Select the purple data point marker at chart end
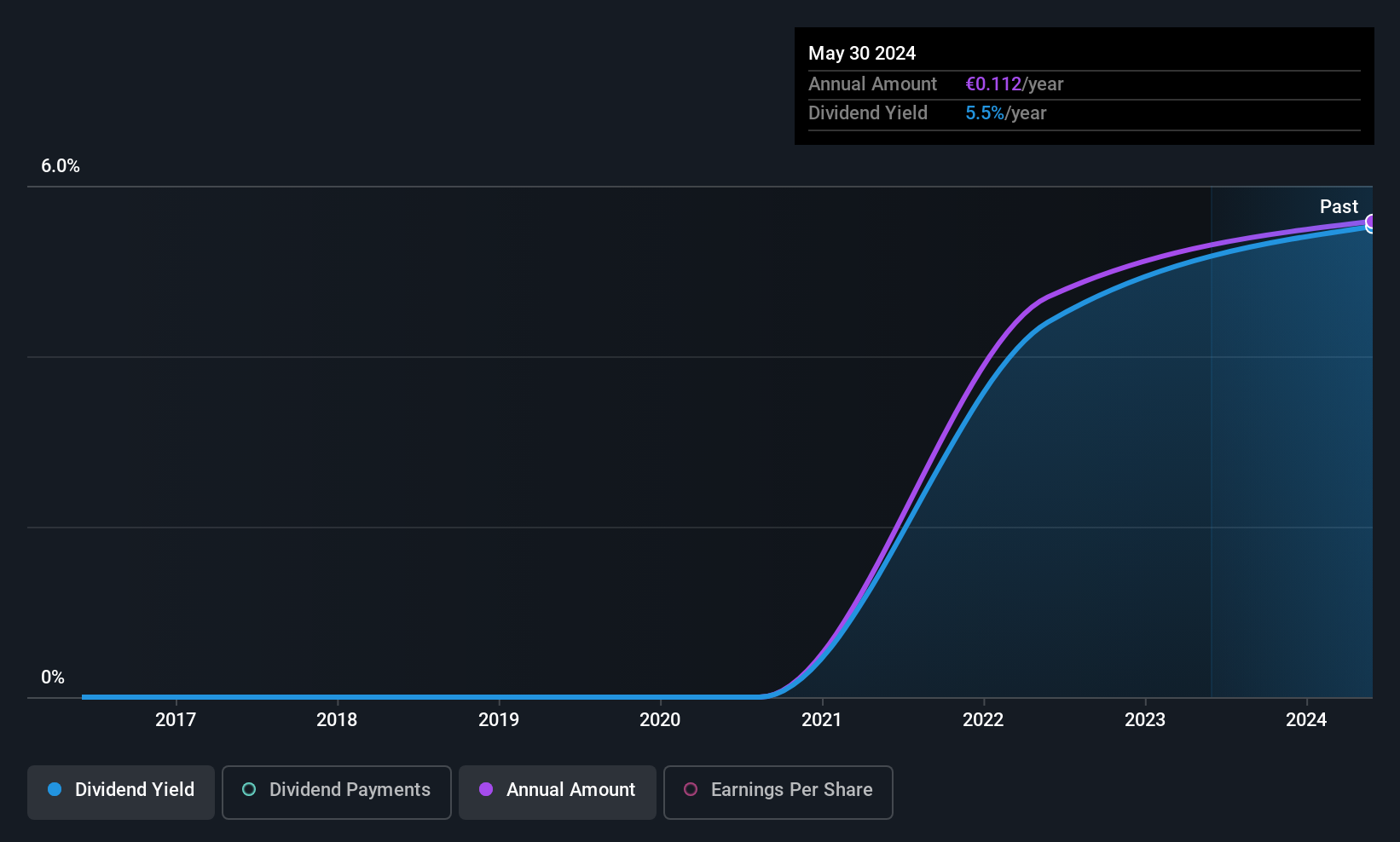1400x842 pixels. [x=1370, y=222]
